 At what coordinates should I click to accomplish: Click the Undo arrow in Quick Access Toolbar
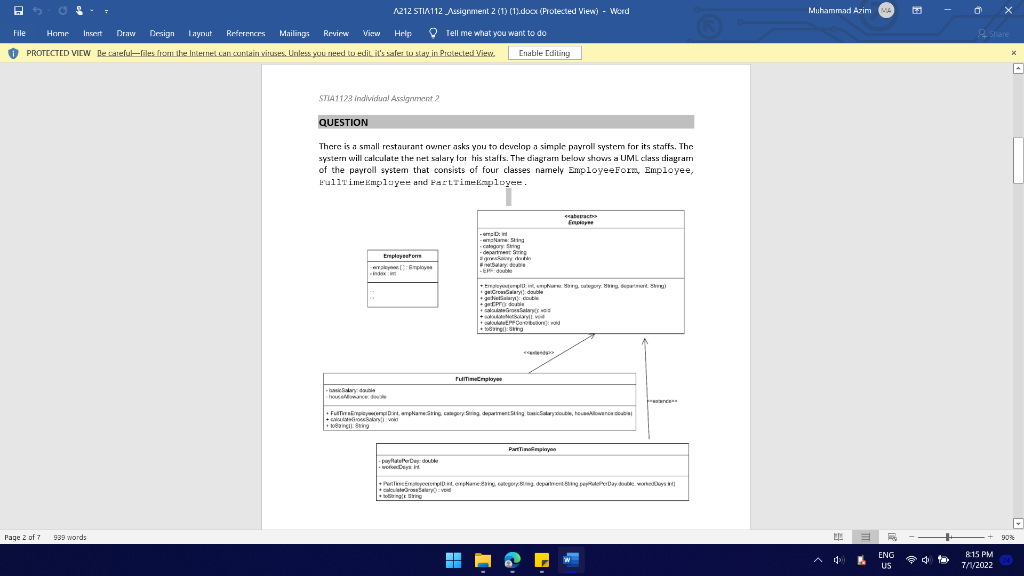(x=37, y=10)
